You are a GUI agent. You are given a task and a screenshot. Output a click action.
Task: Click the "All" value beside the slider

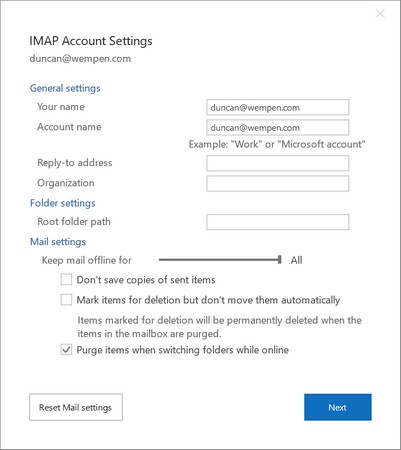point(296,260)
